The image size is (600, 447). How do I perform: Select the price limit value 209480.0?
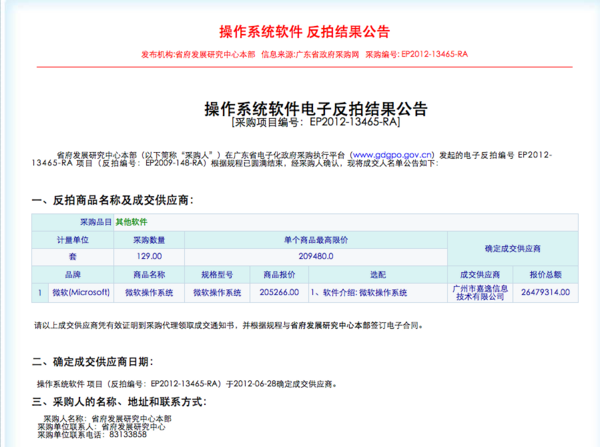(316, 256)
